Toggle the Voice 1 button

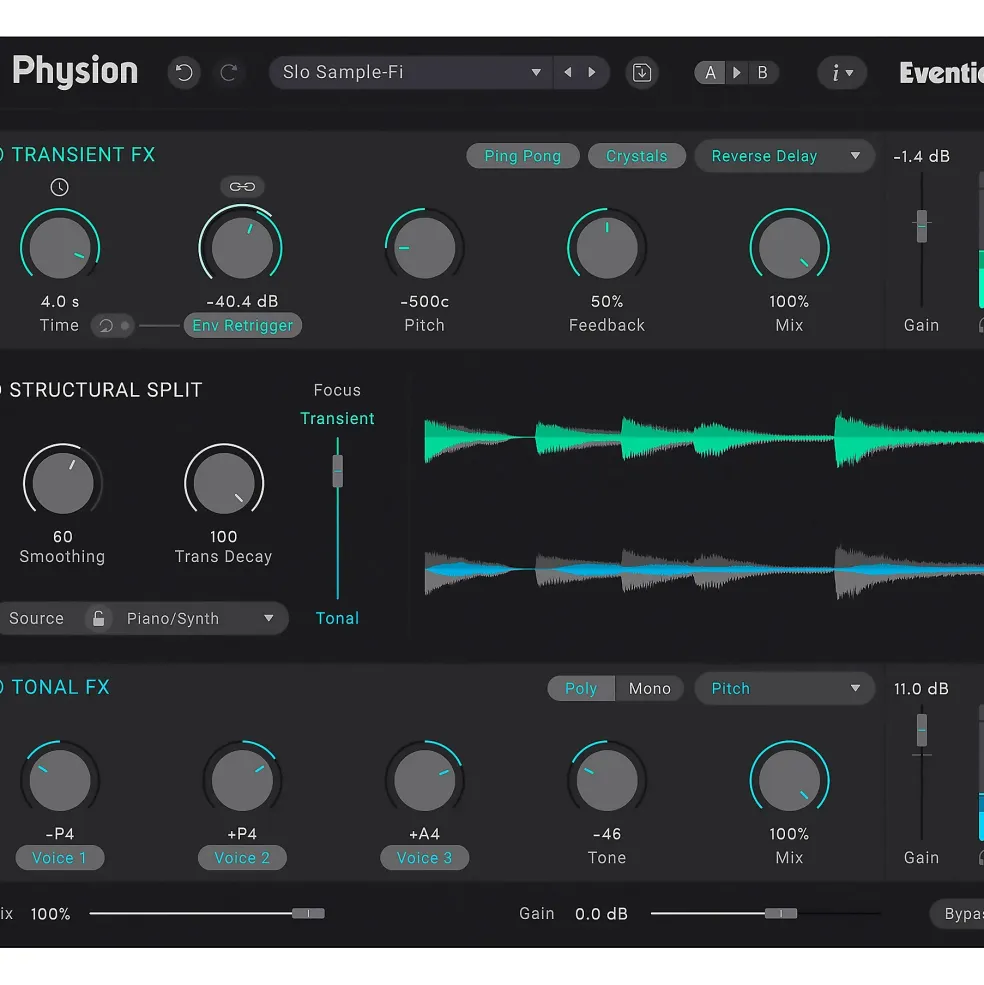tap(60, 858)
